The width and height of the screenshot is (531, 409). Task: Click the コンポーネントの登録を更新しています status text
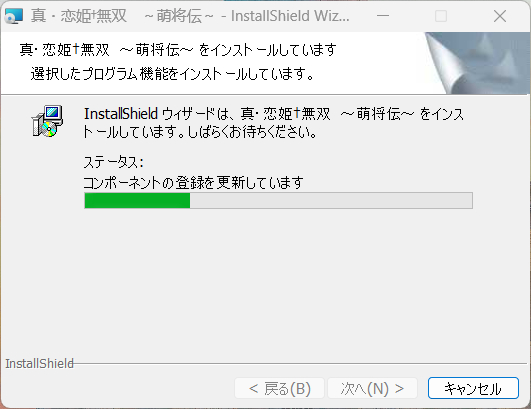tap(193, 183)
